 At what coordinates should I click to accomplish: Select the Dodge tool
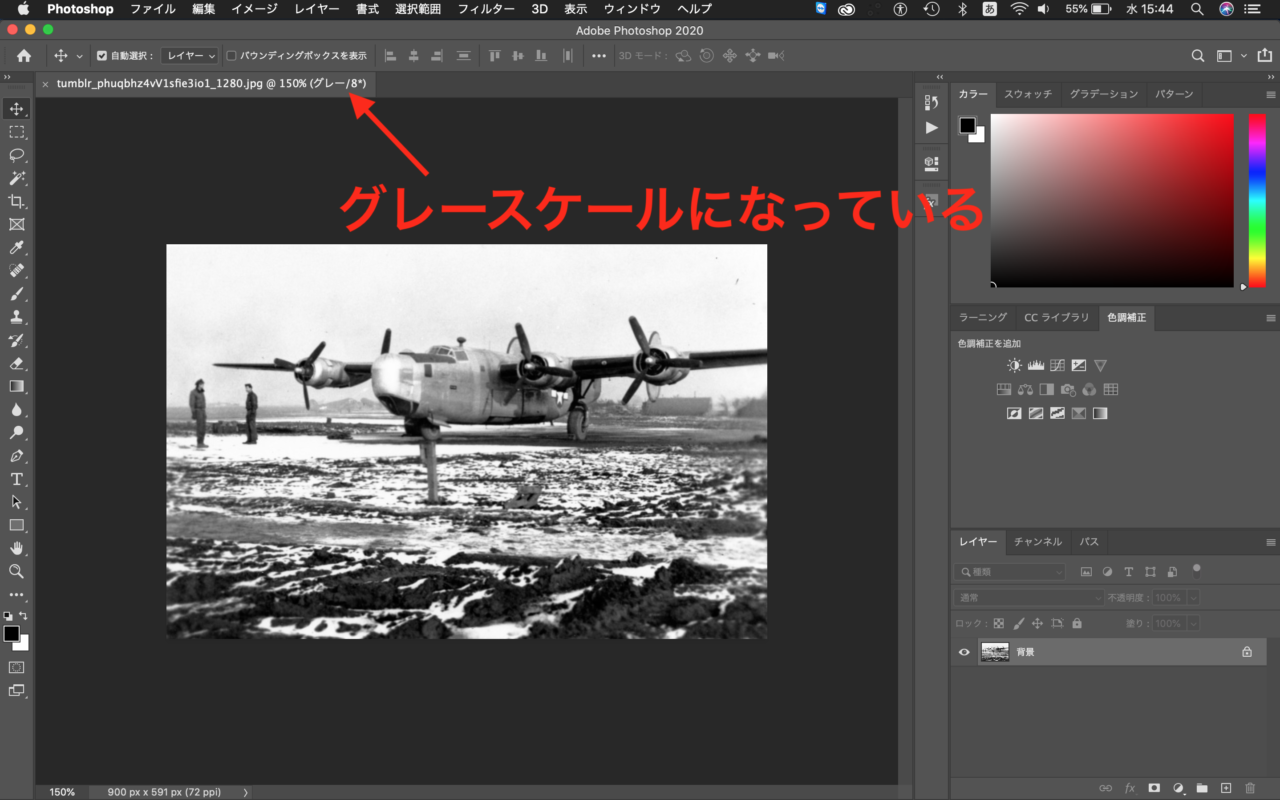17,433
